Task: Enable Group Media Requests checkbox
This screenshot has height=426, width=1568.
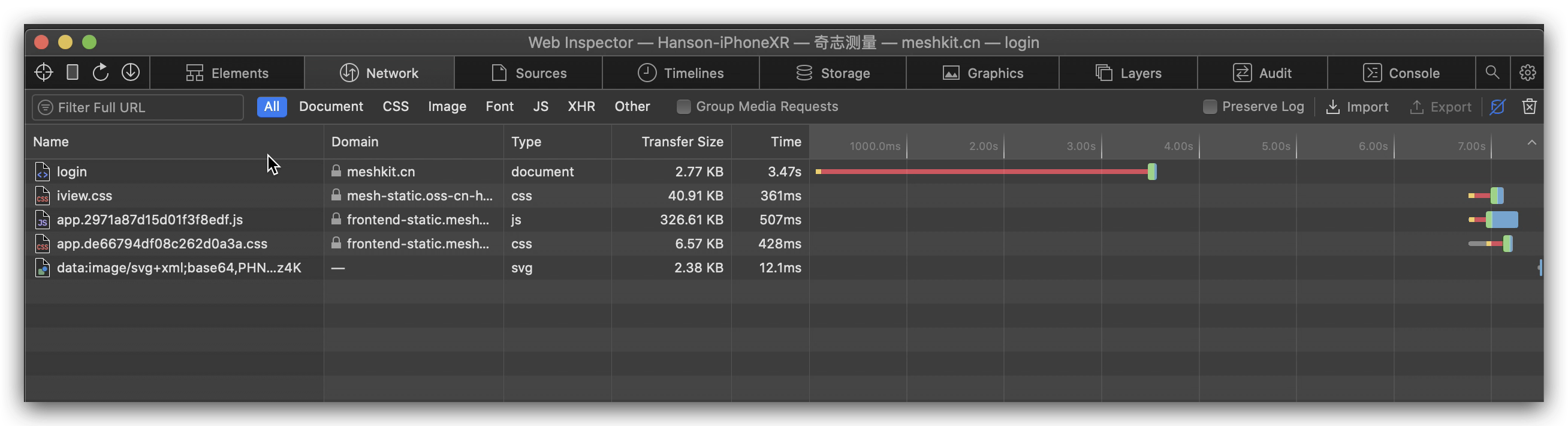Action: [x=683, y=107]
